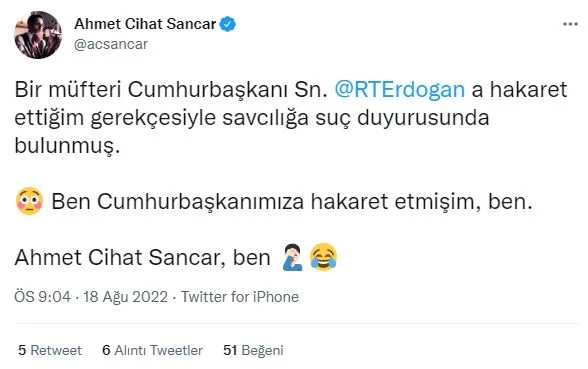The image size is (588, 369).
Task: Open the @RTErdogan mention link
Action: coord(399,90)
